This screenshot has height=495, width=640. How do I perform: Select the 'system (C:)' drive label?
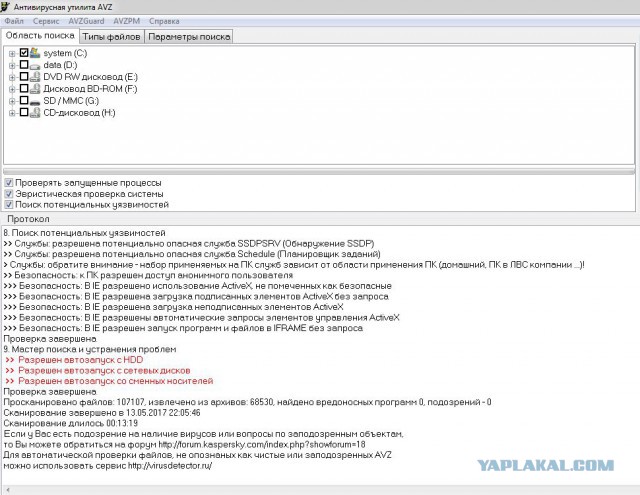pos(65,53)
